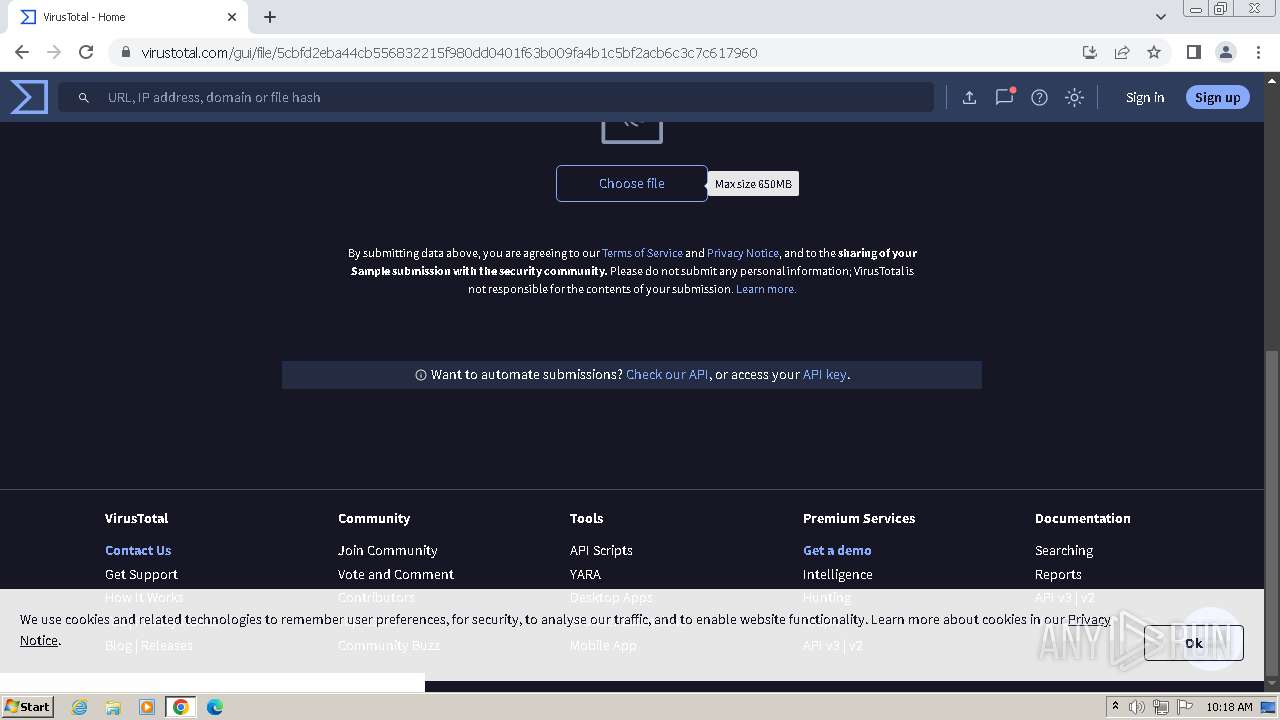Viewport: 1280px width, 720px height.
Task: Click the Learn more link
Action: coord(766,289)
